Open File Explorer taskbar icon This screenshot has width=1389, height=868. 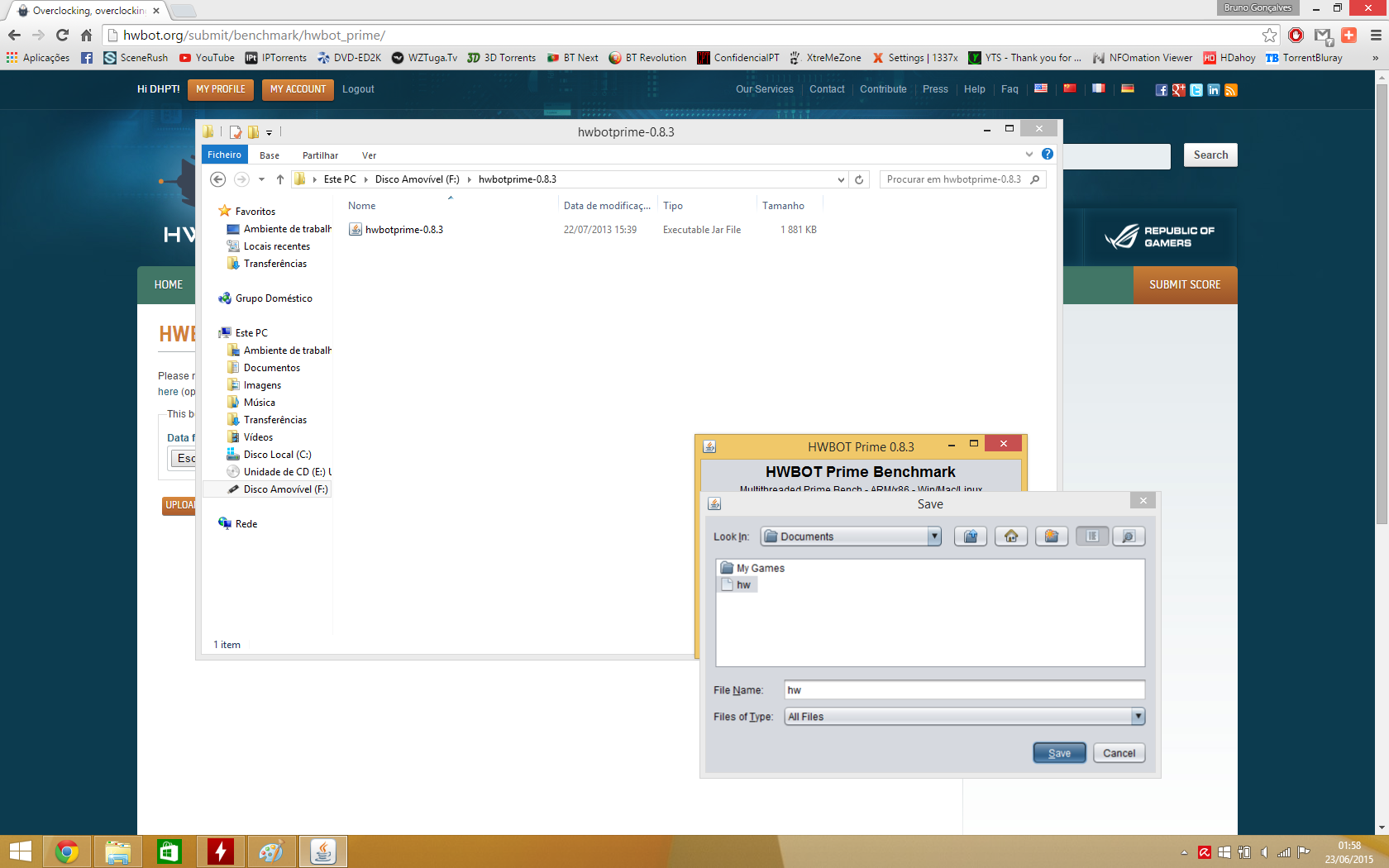(118, 851)
